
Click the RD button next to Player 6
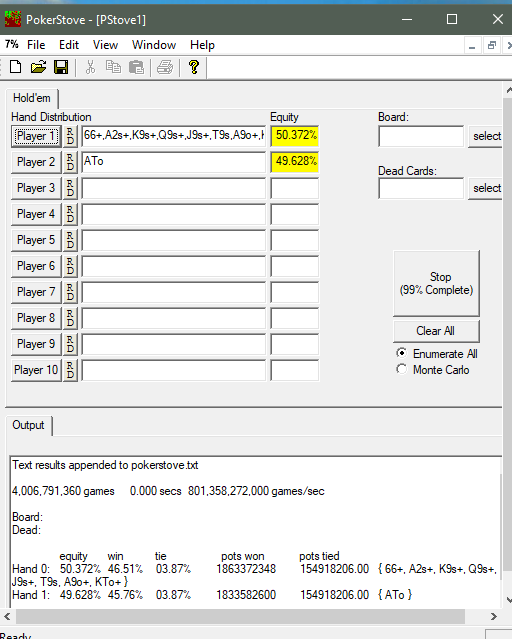pos(70,266)
